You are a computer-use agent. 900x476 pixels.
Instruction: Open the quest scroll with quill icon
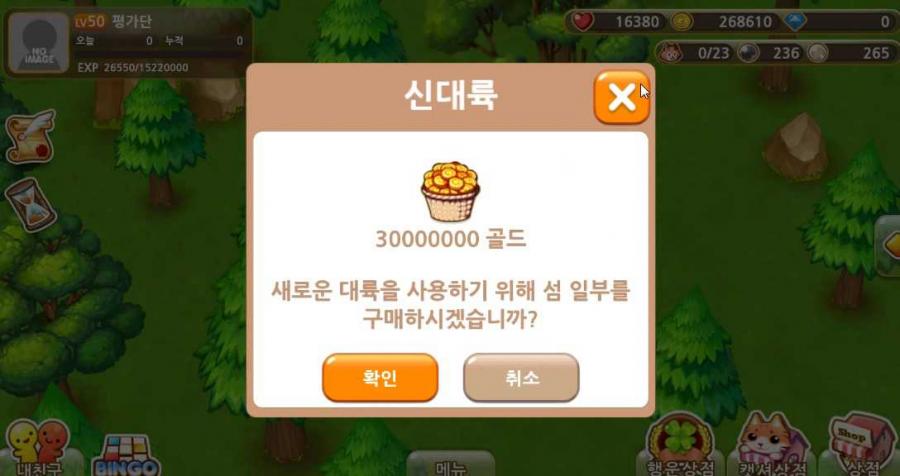[x=30, y=136]
